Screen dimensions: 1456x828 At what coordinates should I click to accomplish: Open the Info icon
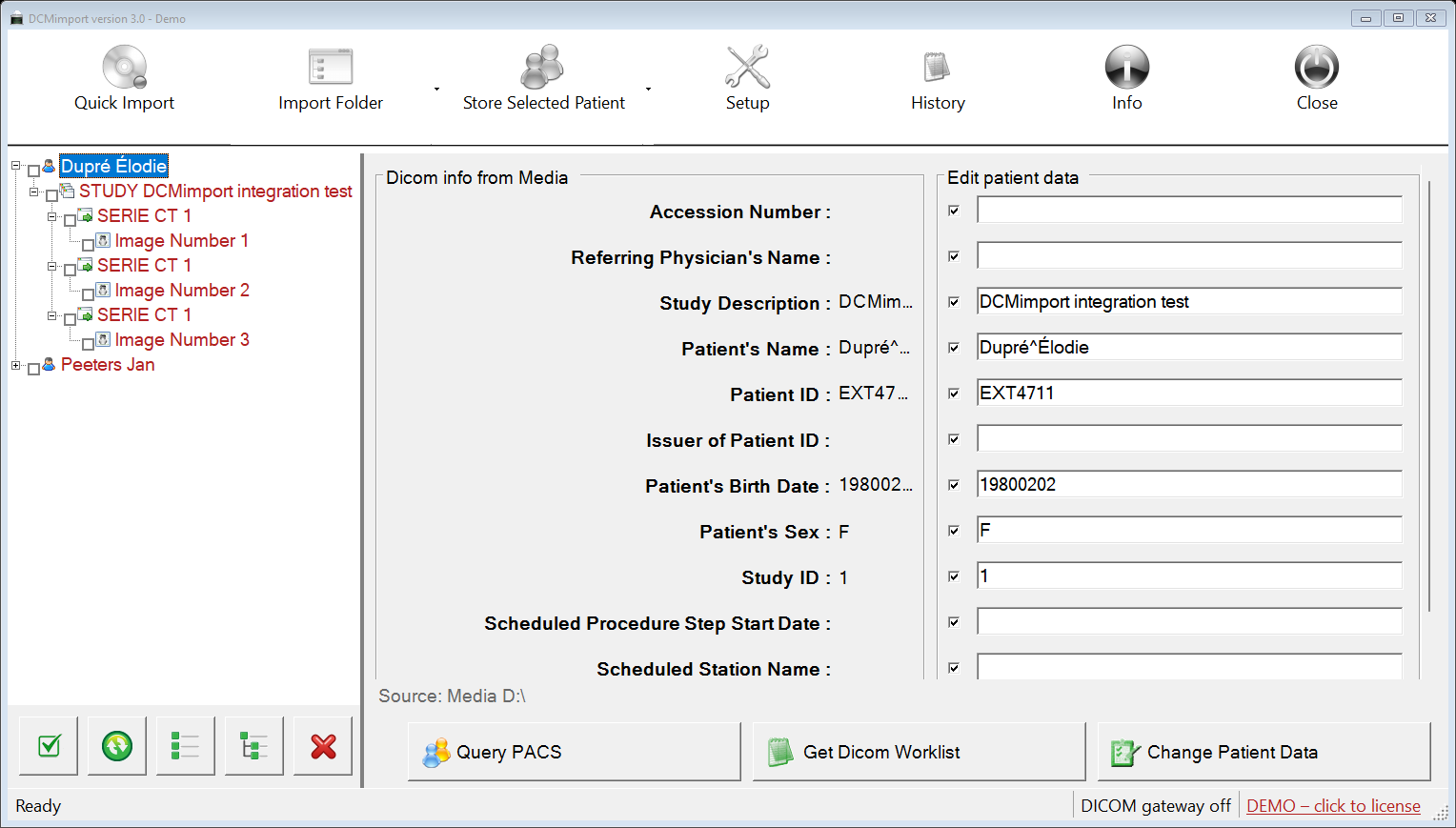tap(1127, 67)
